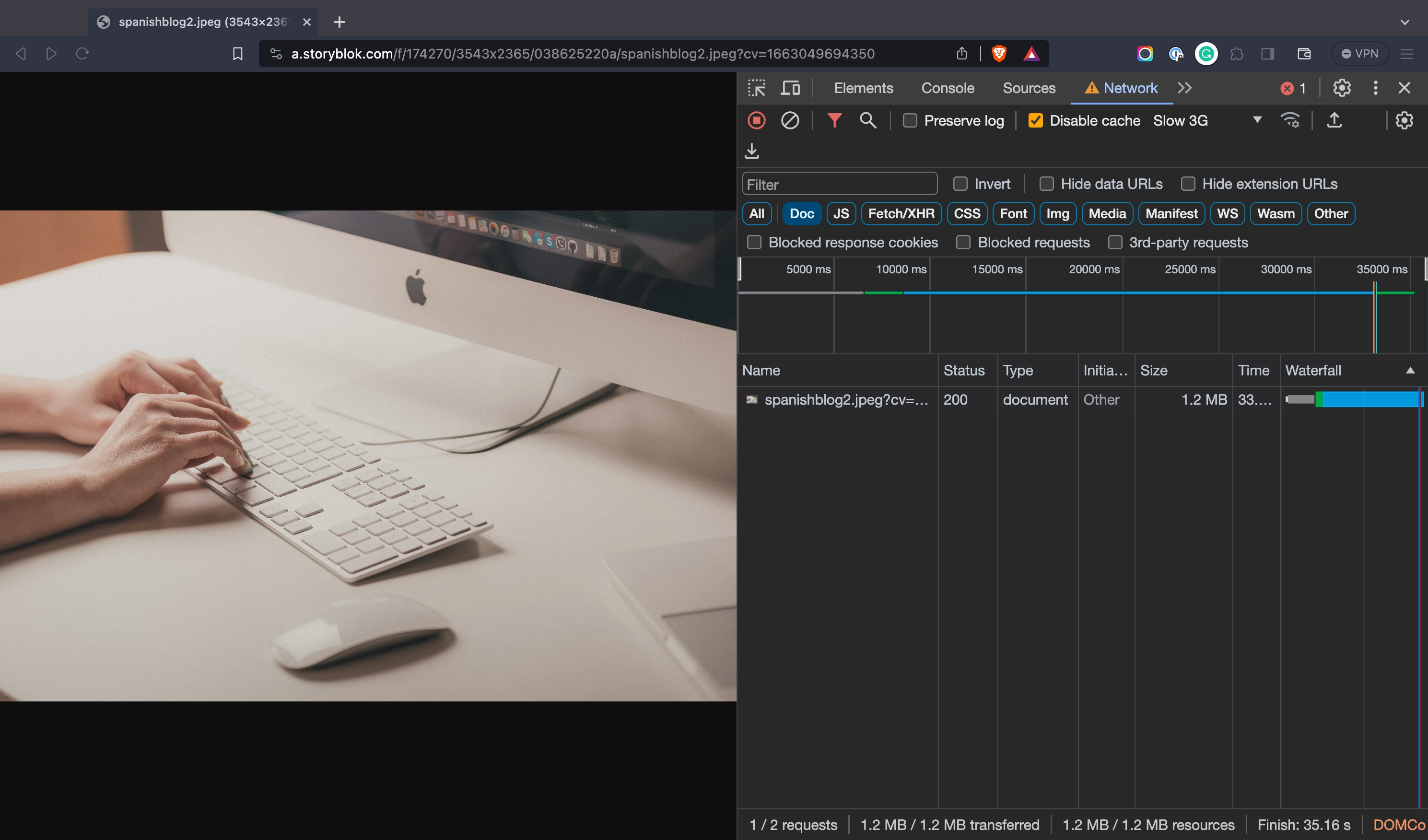Switch to the Console tab

click(948, 88)
